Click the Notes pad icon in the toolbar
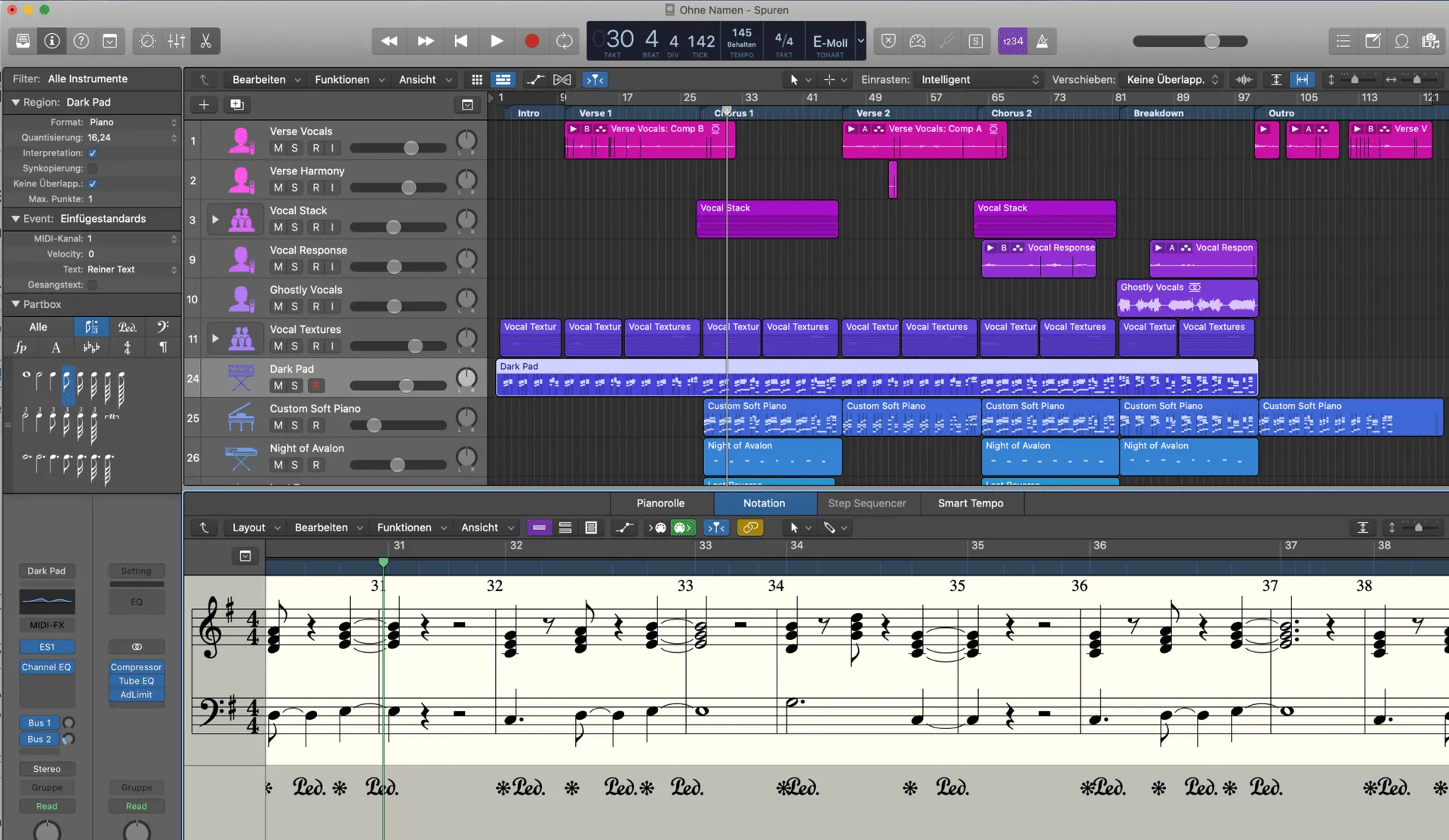 pos(1373,41)
